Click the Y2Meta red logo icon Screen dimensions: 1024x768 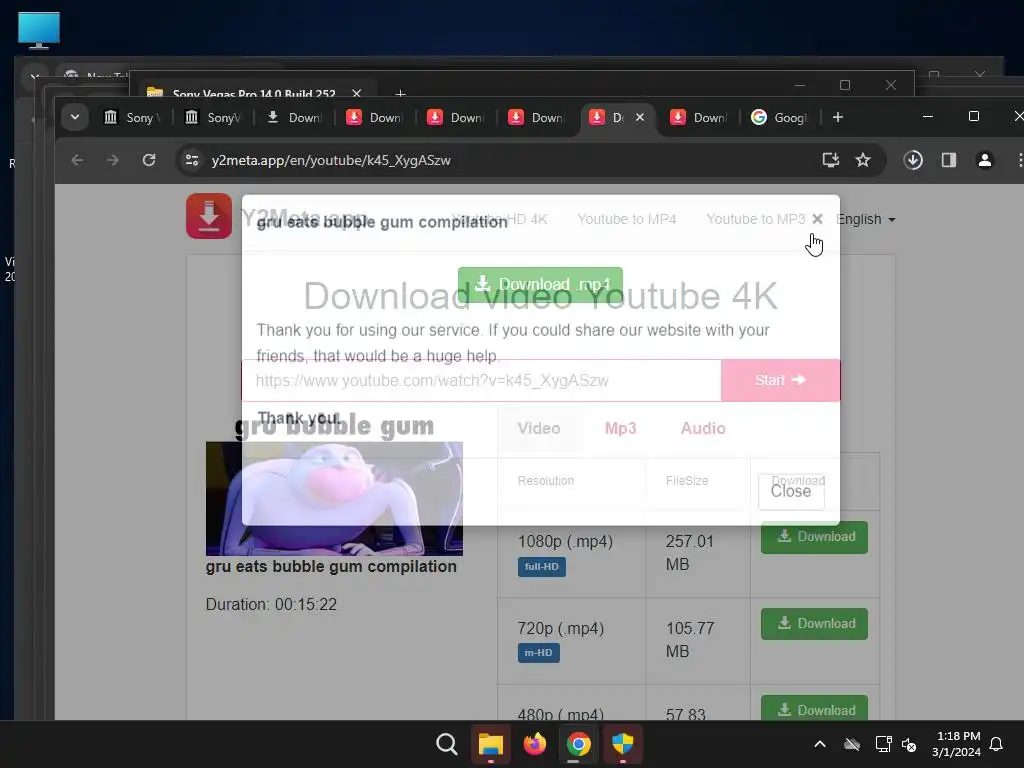pos(209,216)
